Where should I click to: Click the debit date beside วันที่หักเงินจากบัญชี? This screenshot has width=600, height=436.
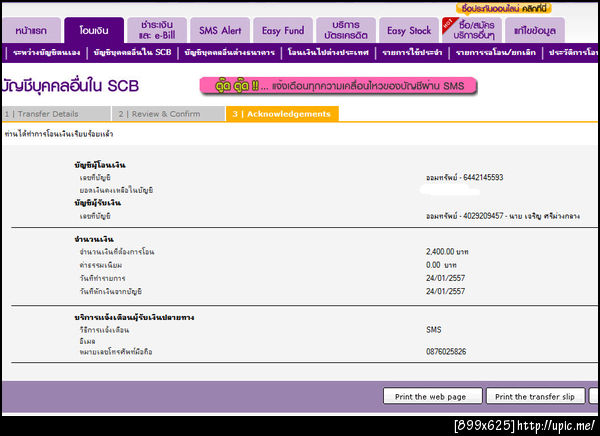click(x=445, y=291)
